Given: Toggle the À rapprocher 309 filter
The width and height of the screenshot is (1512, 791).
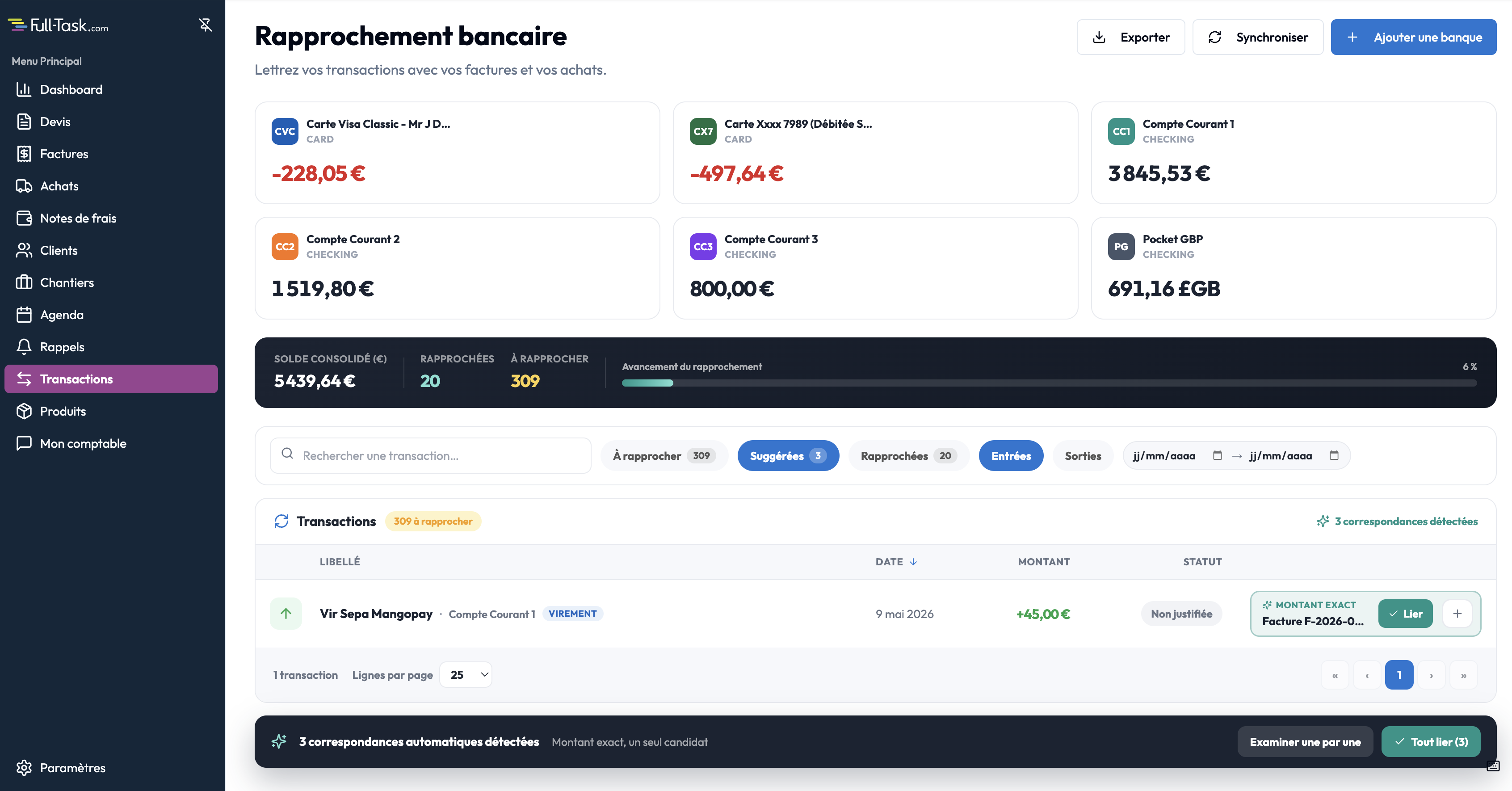Looking at the screenshot, I should pos(664,456).
